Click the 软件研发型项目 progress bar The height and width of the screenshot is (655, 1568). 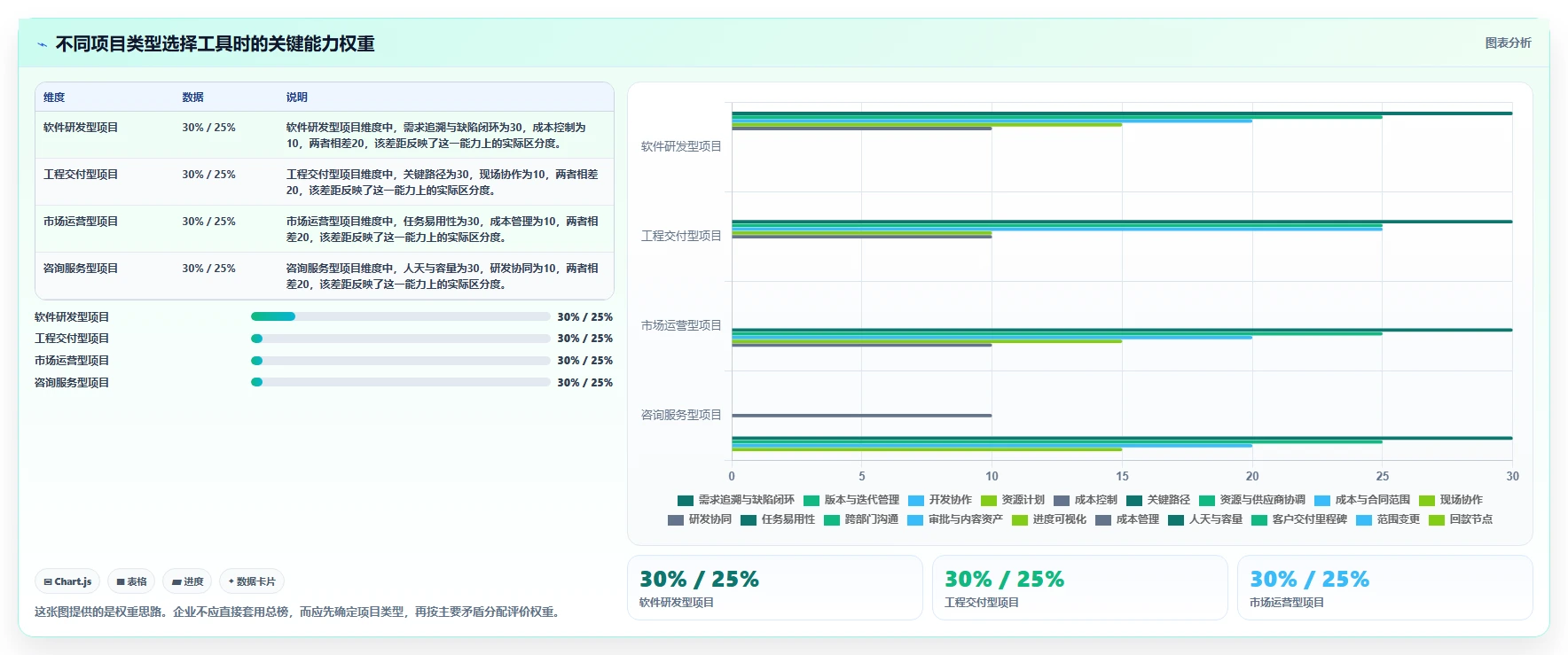click(x=401, y=316)
